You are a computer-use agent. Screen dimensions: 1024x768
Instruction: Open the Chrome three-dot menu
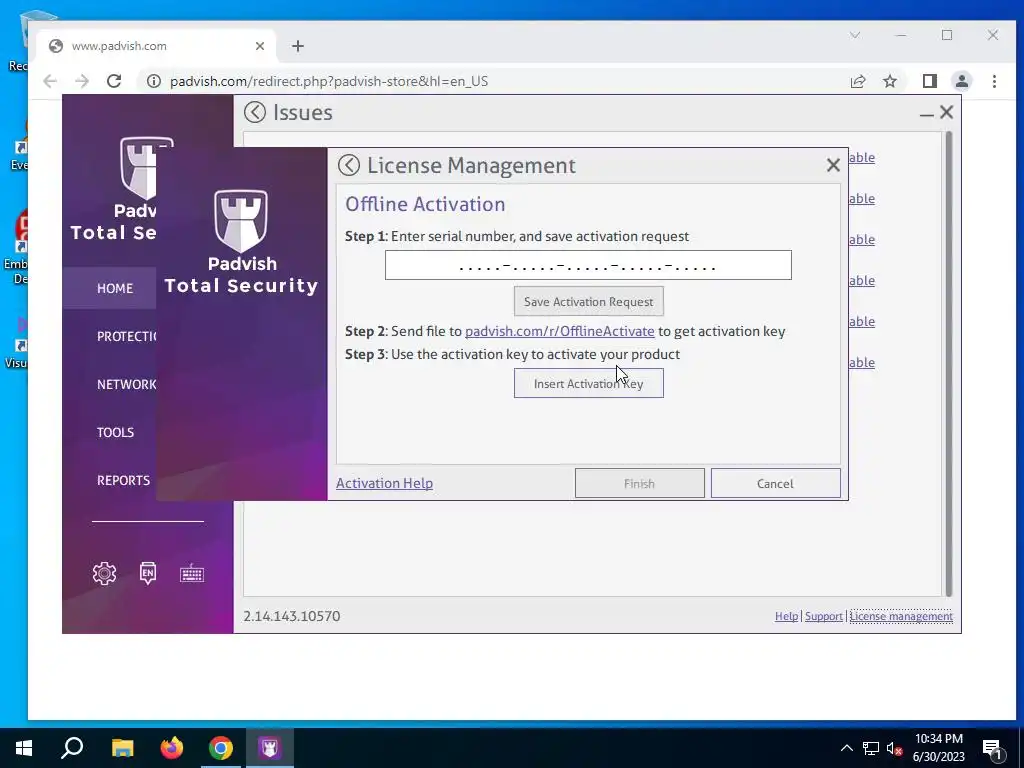click(x=994, y=81)
